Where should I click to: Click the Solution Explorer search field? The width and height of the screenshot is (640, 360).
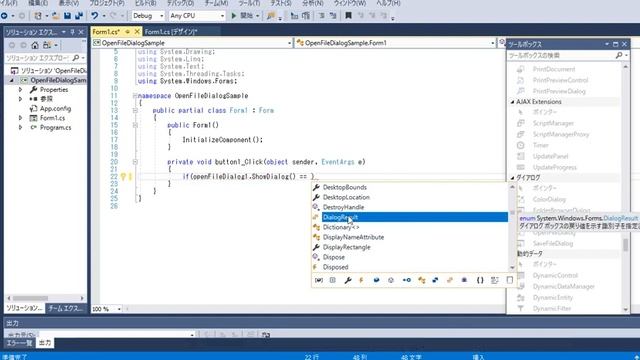coord(39,58)
